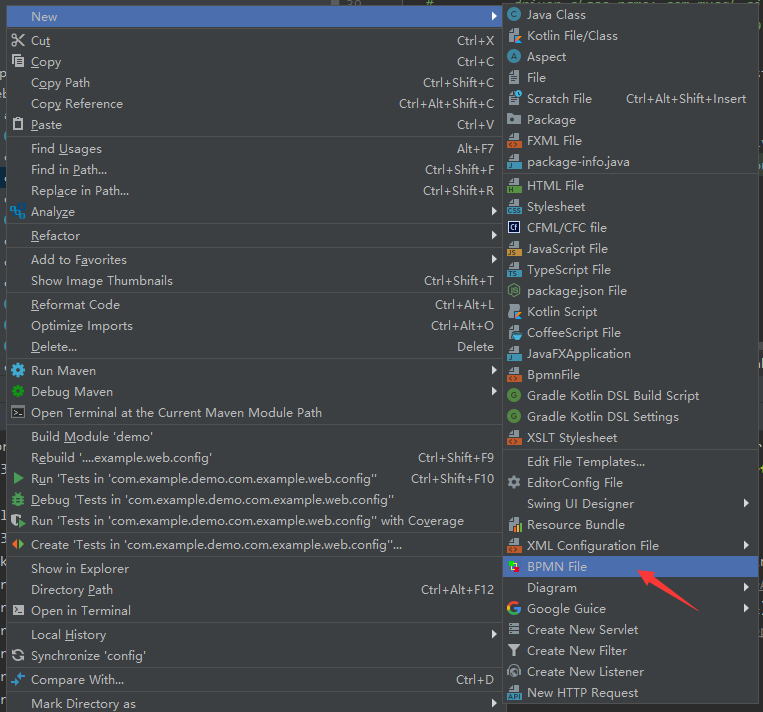Click the Run Maven gear icon
Screen dimensions: 763x712
18,370
